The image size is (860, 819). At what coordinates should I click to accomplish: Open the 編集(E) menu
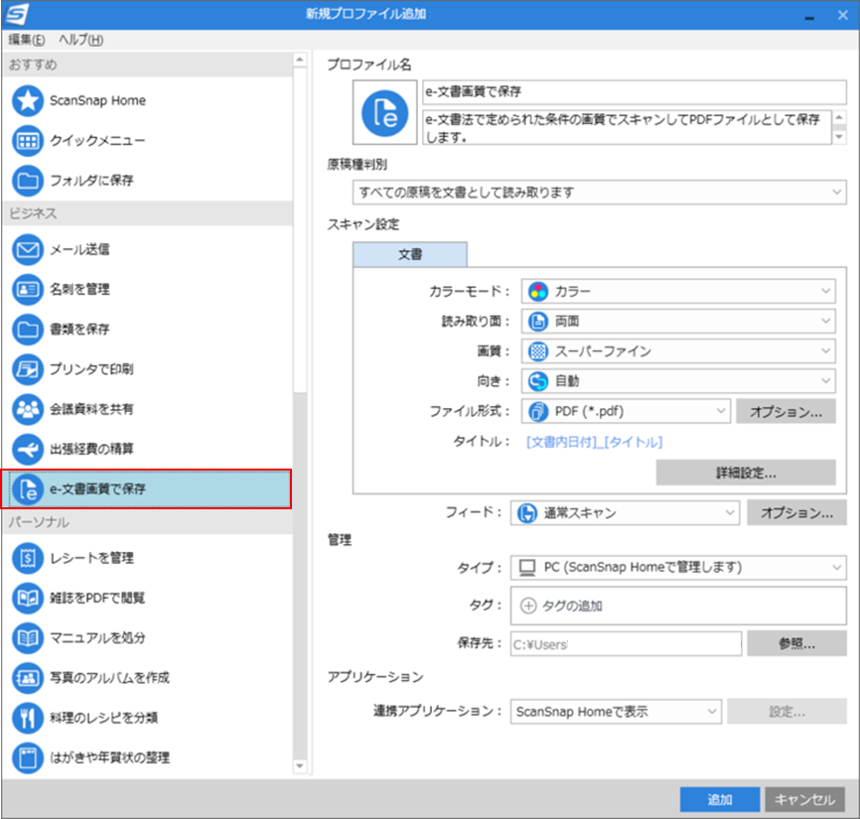[x=26, y=40]
